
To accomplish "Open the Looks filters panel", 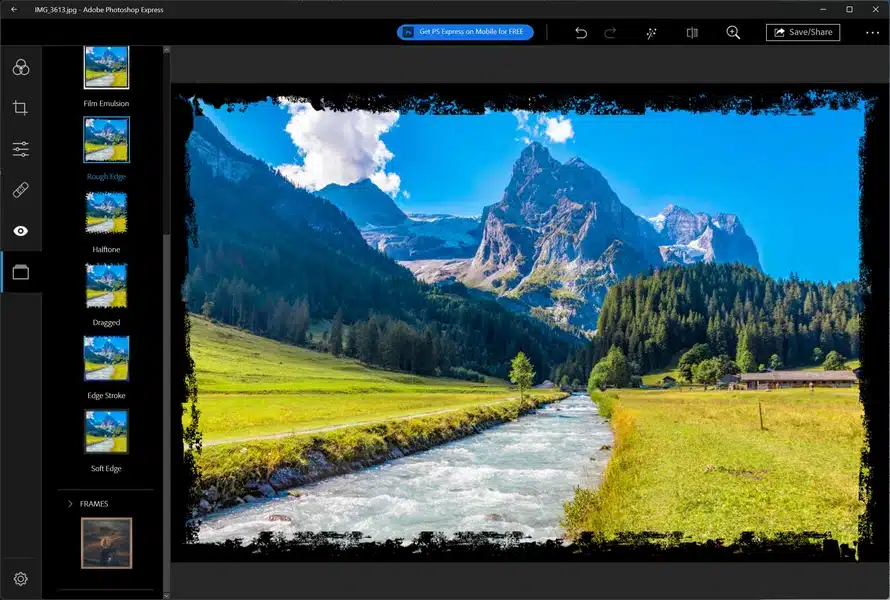I will point(20,66).
